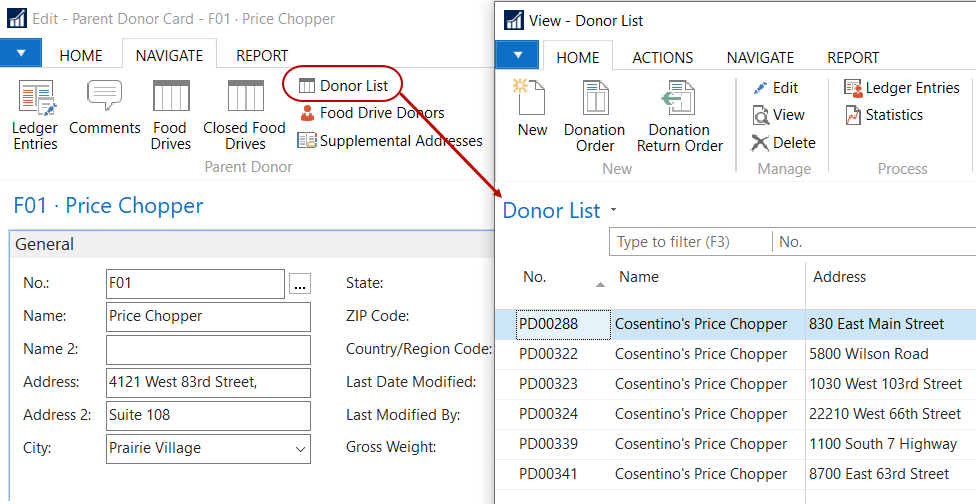Click the lookup ellipsis button beside No. field
This screenshot has height=504, width=976.
tap(299, 285)
